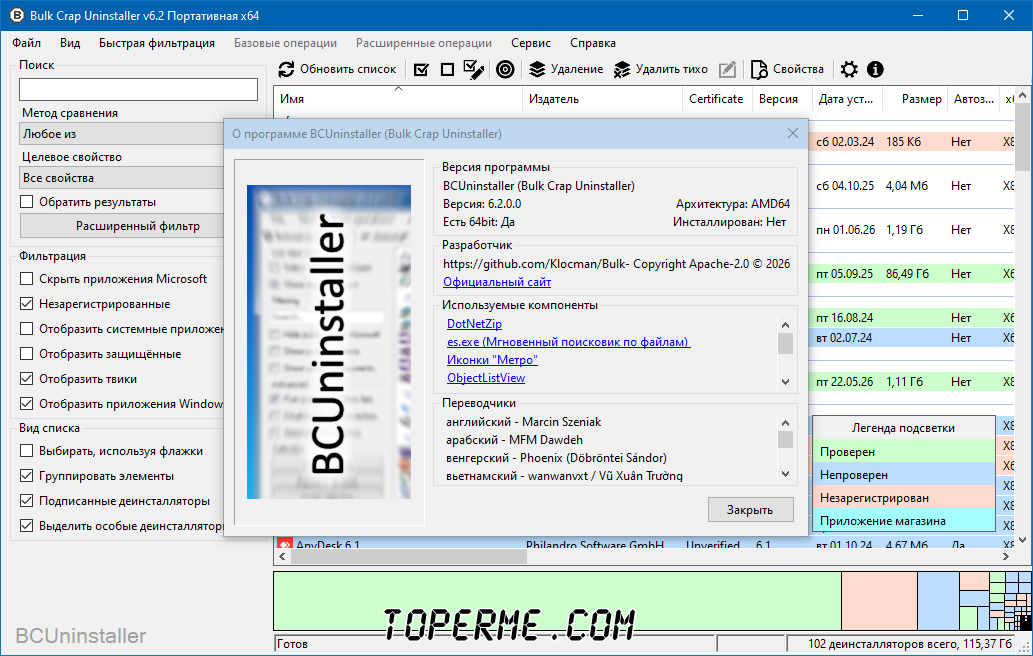Open the "Файл" menu
Screen dimensions: 1033x656
coord(26,43)
